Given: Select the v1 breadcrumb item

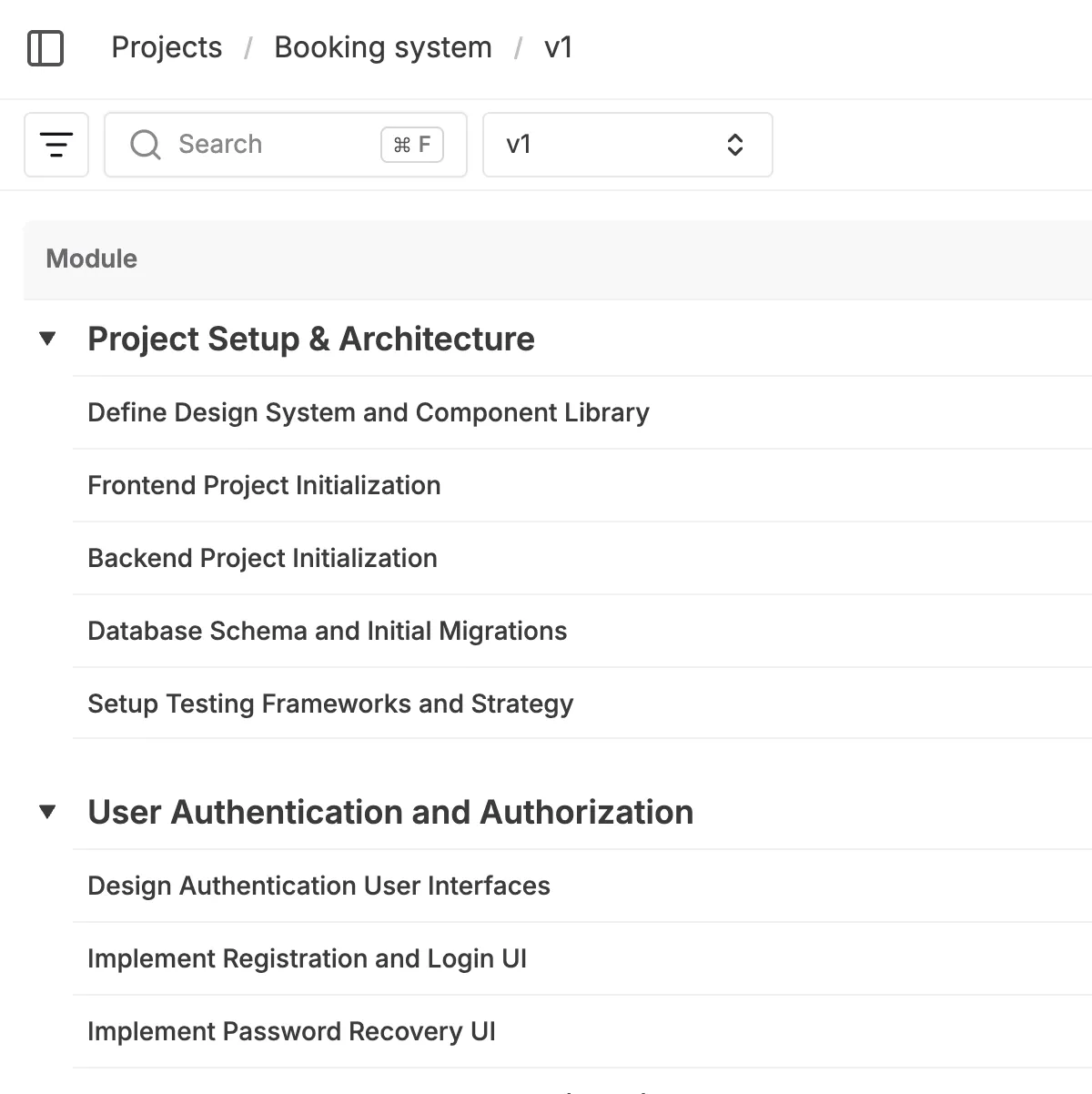Looking at the screenshot, I should (558, 47).
